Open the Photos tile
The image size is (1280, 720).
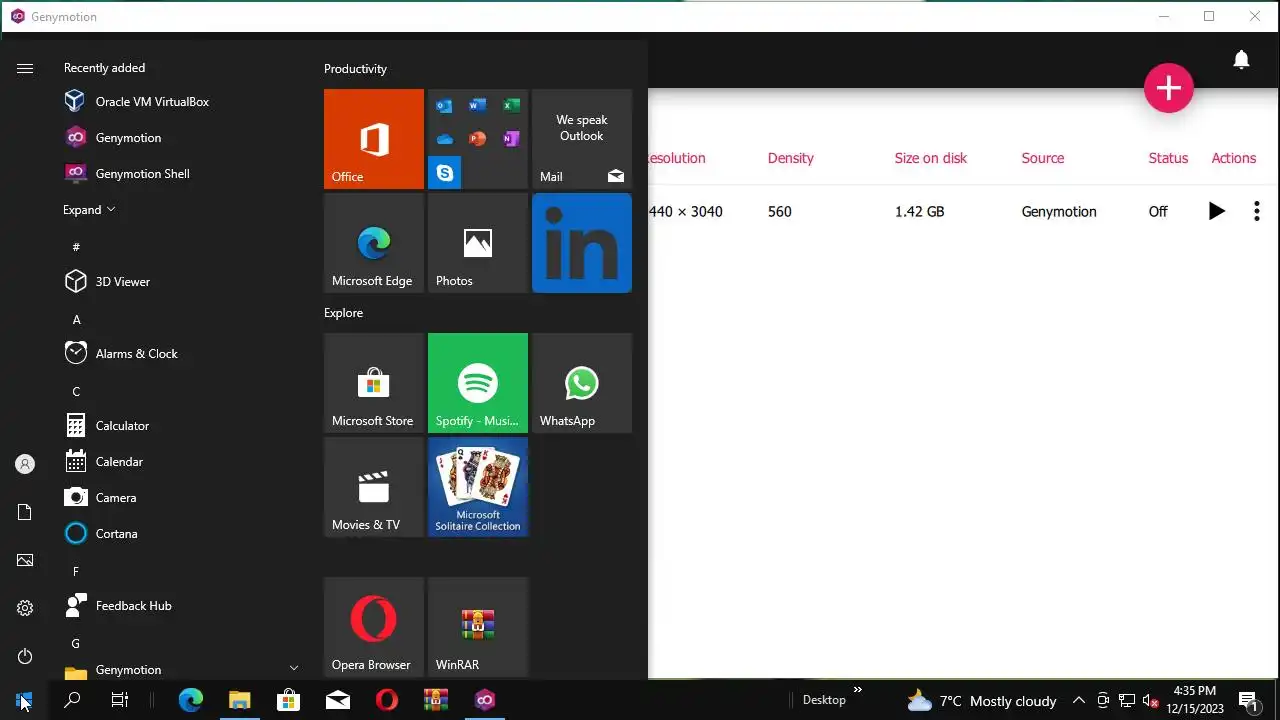tap(478, 243)
